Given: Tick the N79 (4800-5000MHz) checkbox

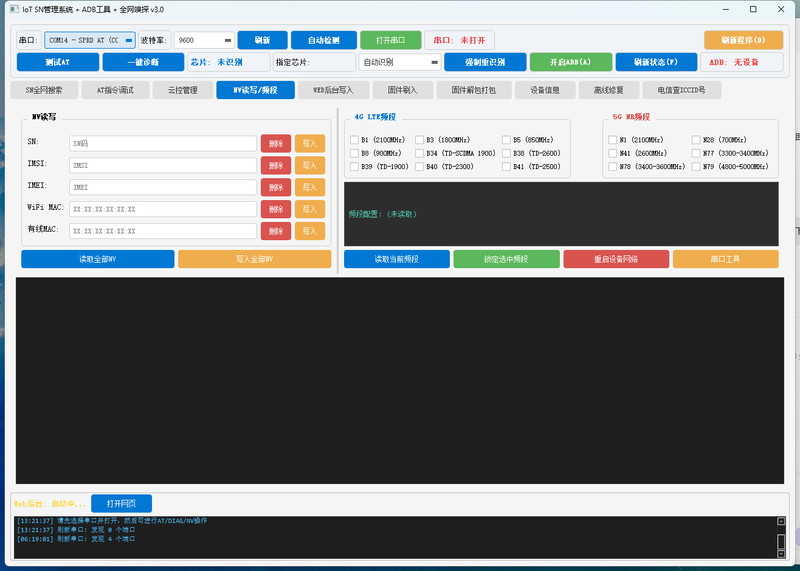Looking at the screenshot, I should click(x=696, y=166).
